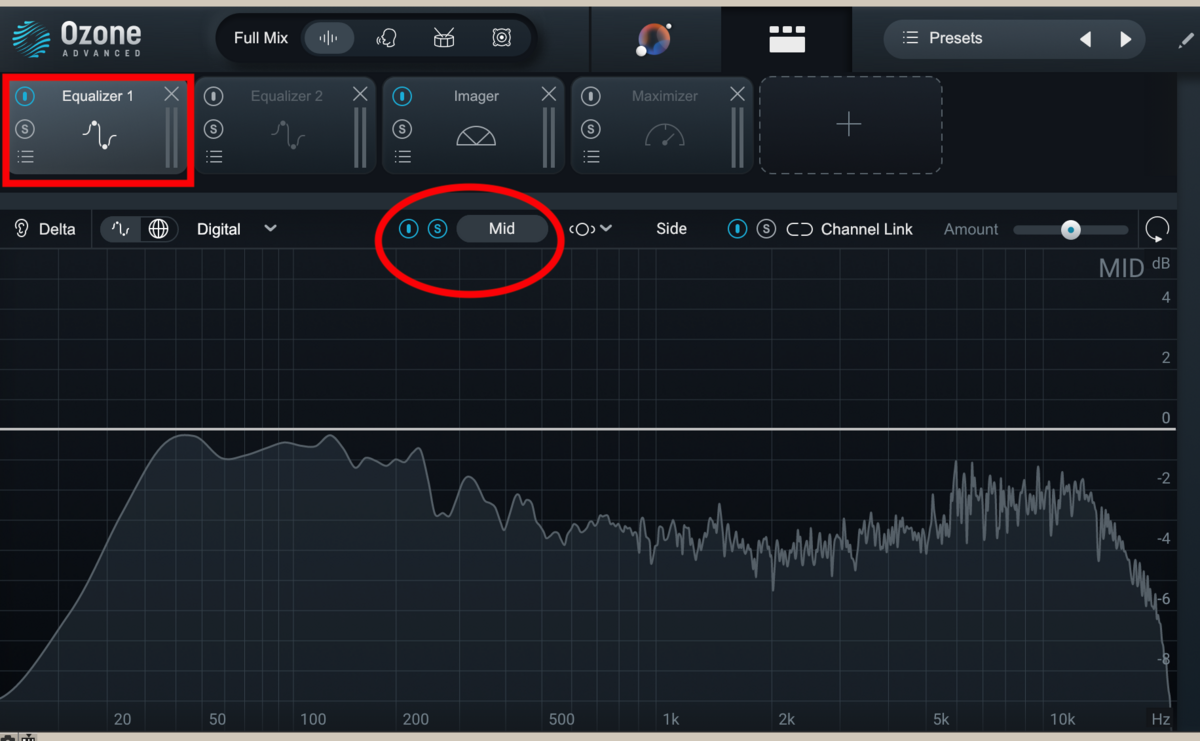Select the bass speaker target icon
The height and width of the screenshot is (741, 1200).
click(x=502, y=38)
